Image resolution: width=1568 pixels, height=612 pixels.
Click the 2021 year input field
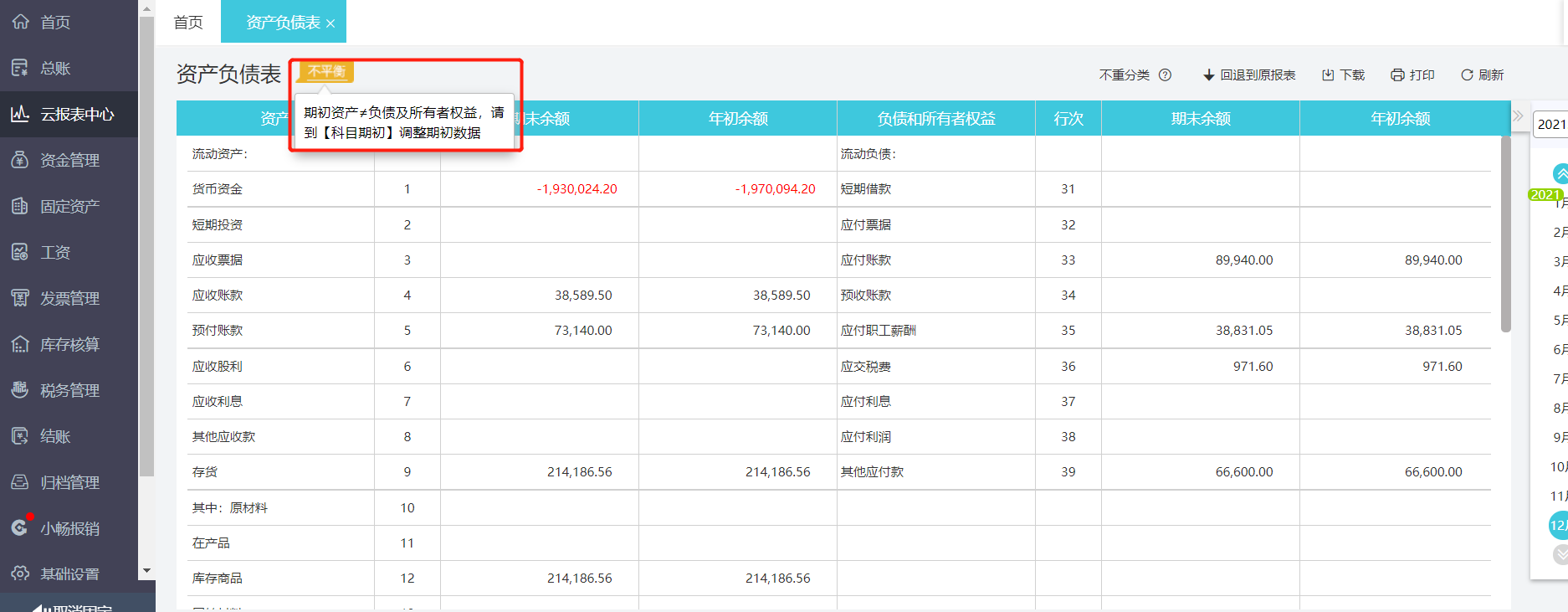1550,124
